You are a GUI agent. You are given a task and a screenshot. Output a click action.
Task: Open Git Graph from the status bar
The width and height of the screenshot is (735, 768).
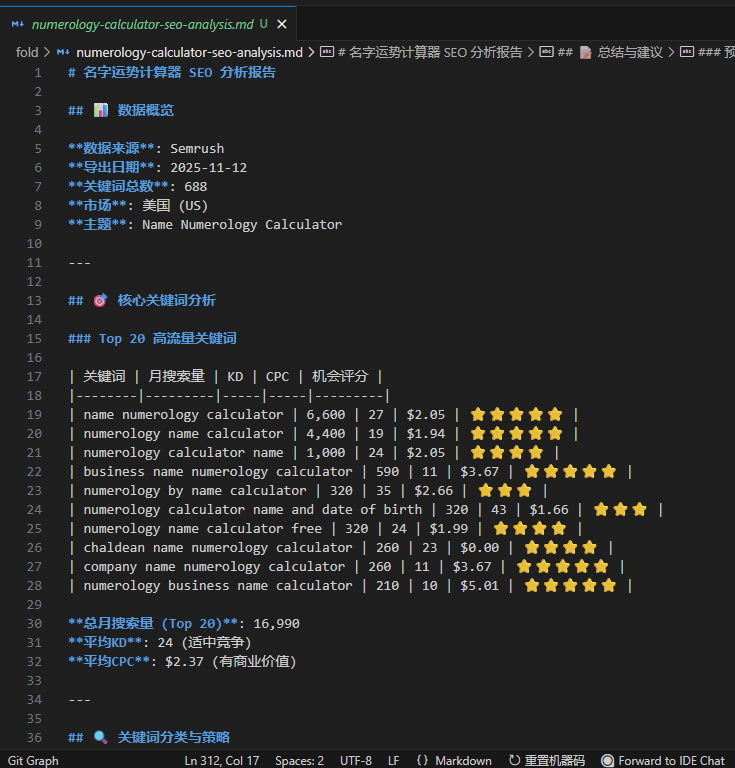tap(33, 760)
